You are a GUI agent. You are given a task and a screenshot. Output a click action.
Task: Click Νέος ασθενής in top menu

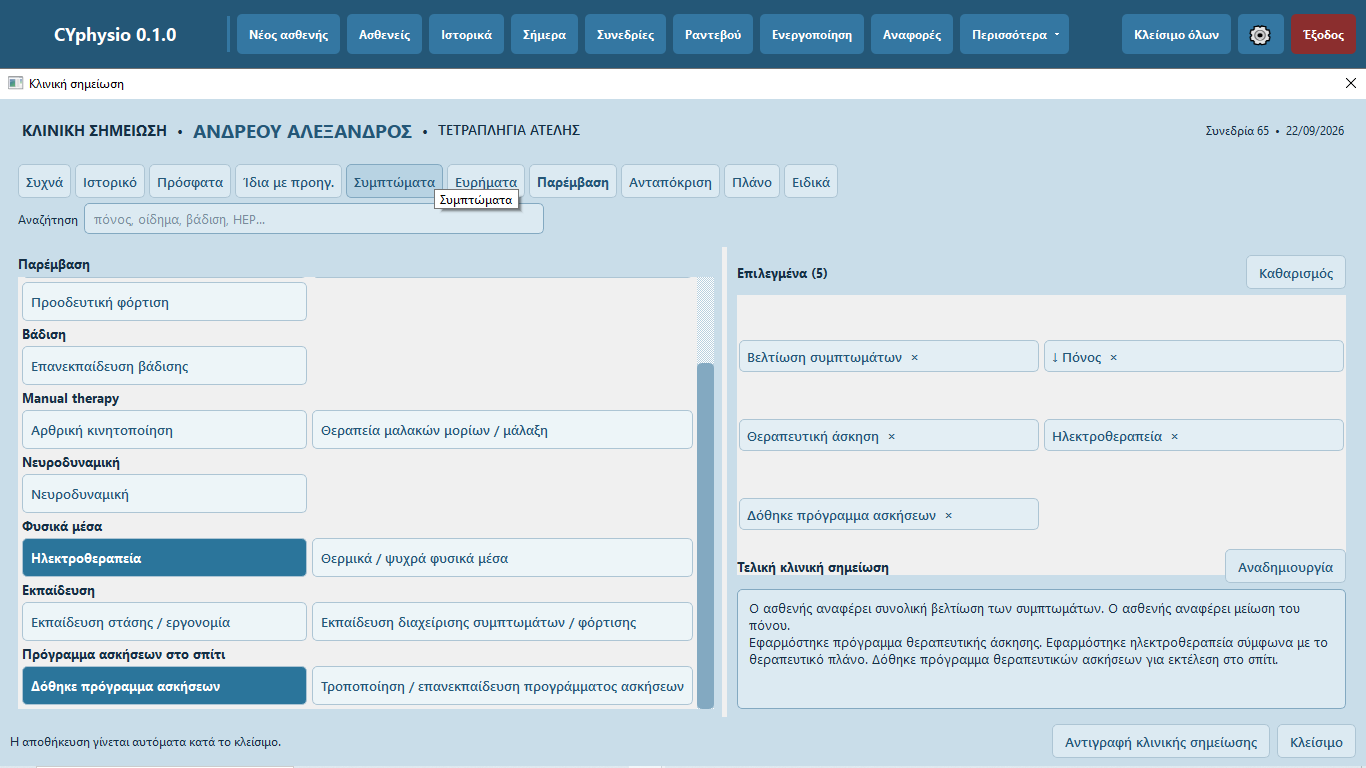[x=289, y=34]
